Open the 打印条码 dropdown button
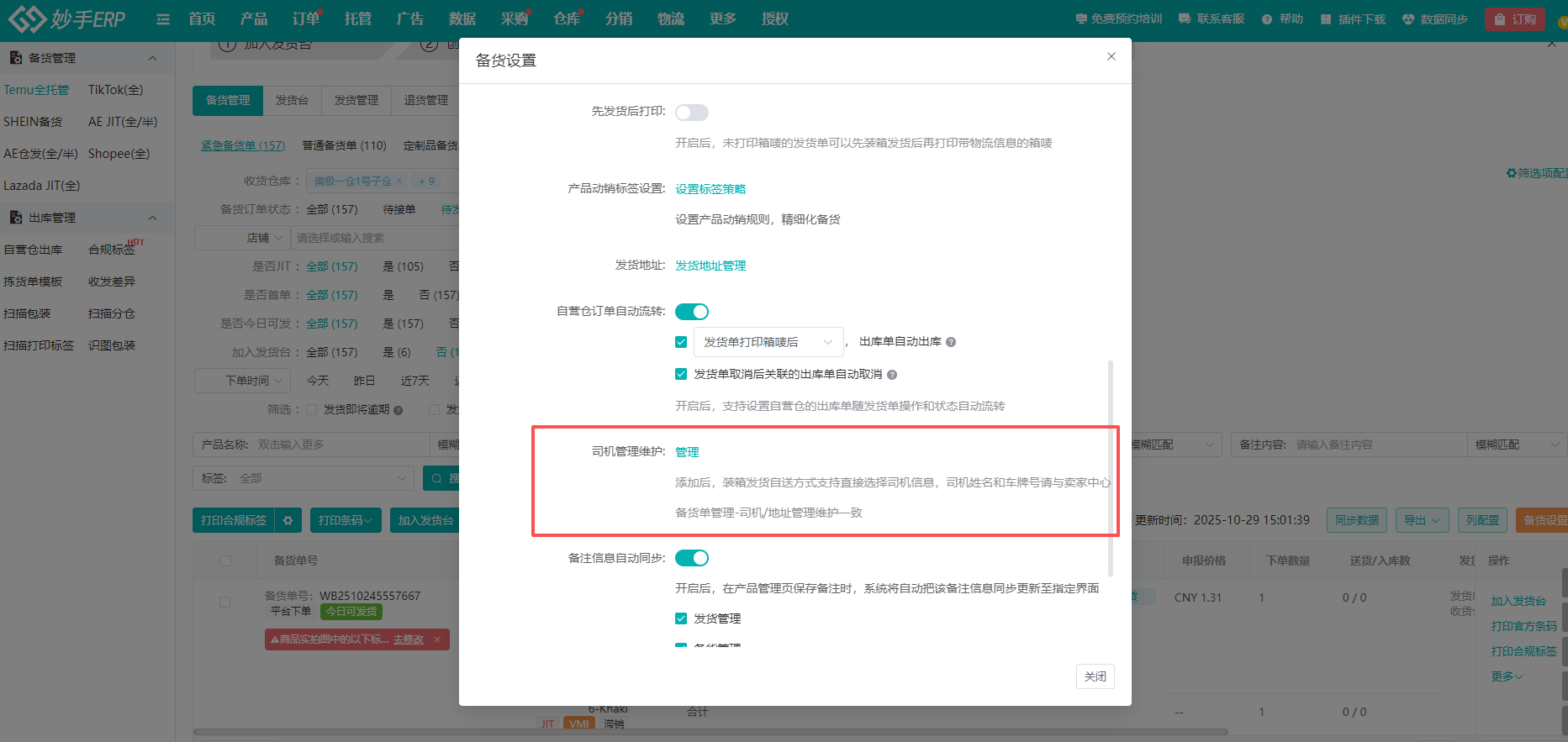 [x=346, y=521]
